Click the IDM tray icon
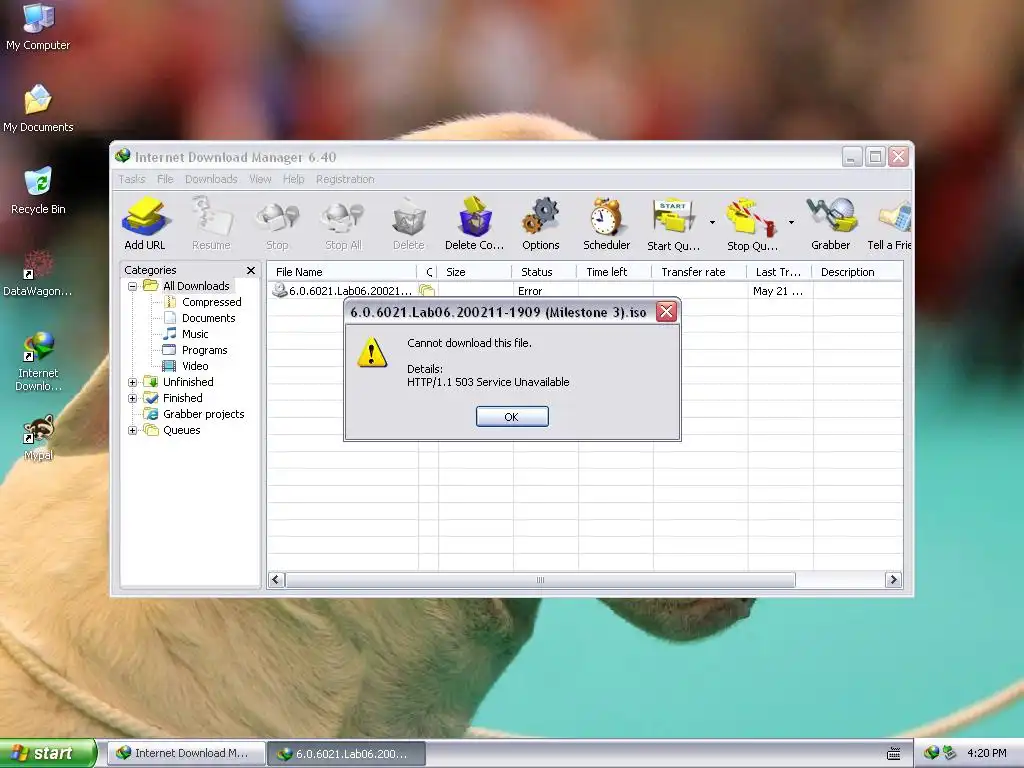The image size is (1024, 768). point(931,753)
